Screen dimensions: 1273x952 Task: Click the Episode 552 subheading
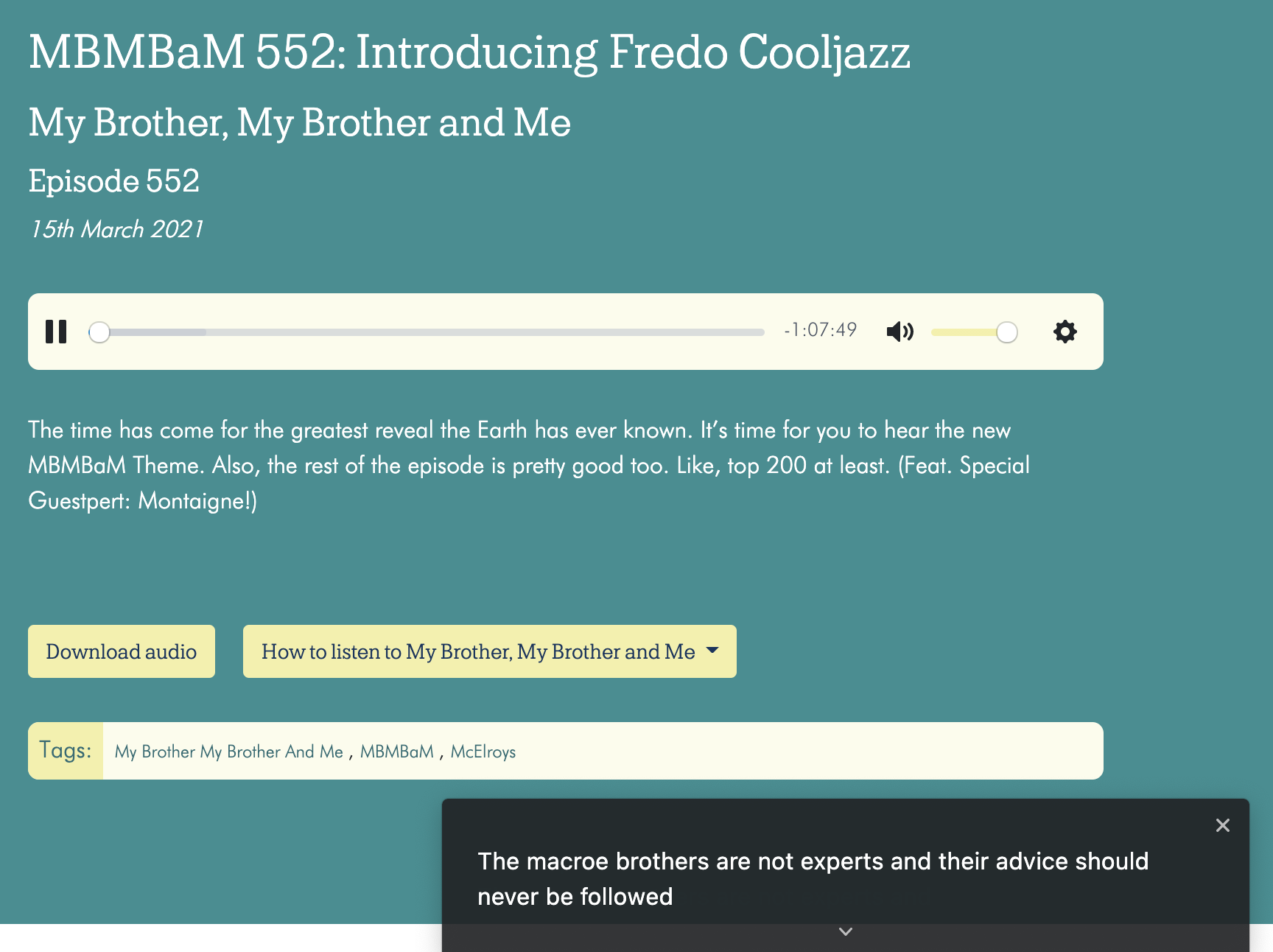(114, 181)
